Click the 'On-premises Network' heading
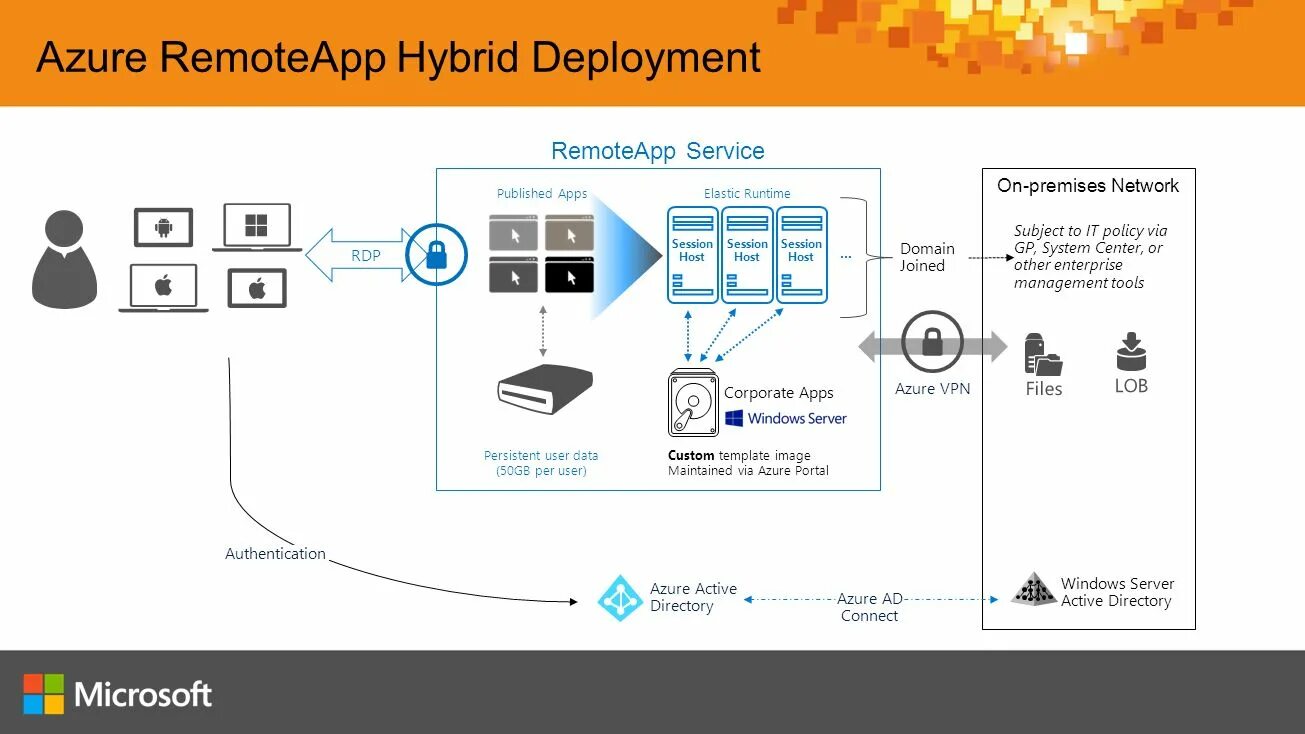The width and height of the screenshot is (1305, 734). coord(1088,186)
